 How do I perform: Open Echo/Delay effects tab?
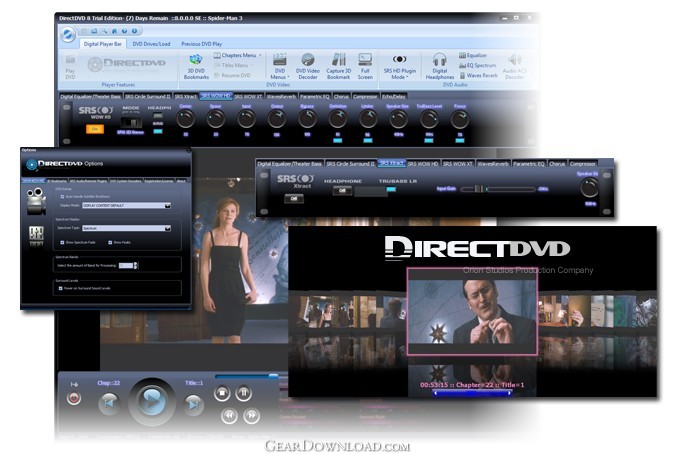[x=393, y=96]
